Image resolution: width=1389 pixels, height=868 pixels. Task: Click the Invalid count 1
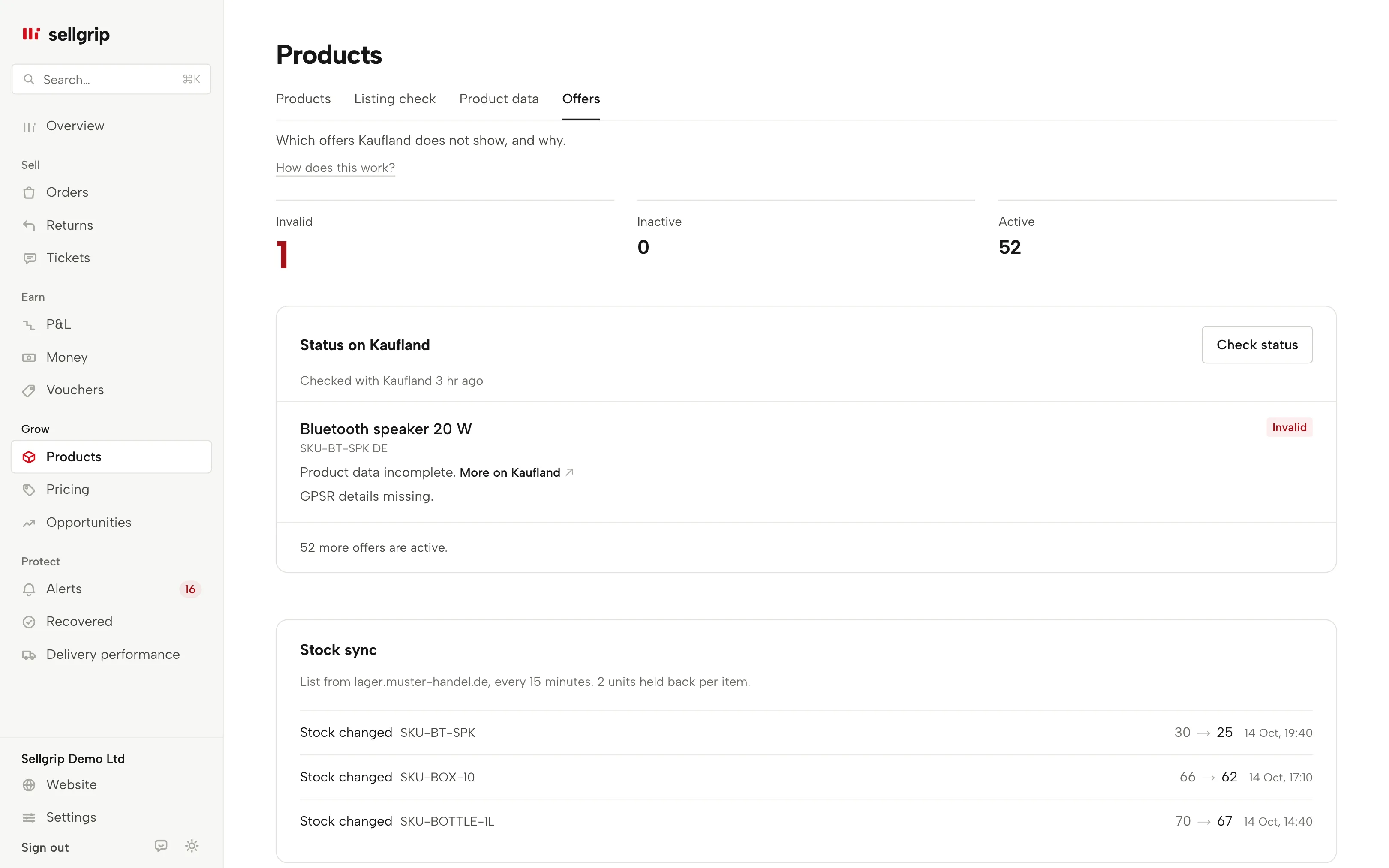point(282,255)
